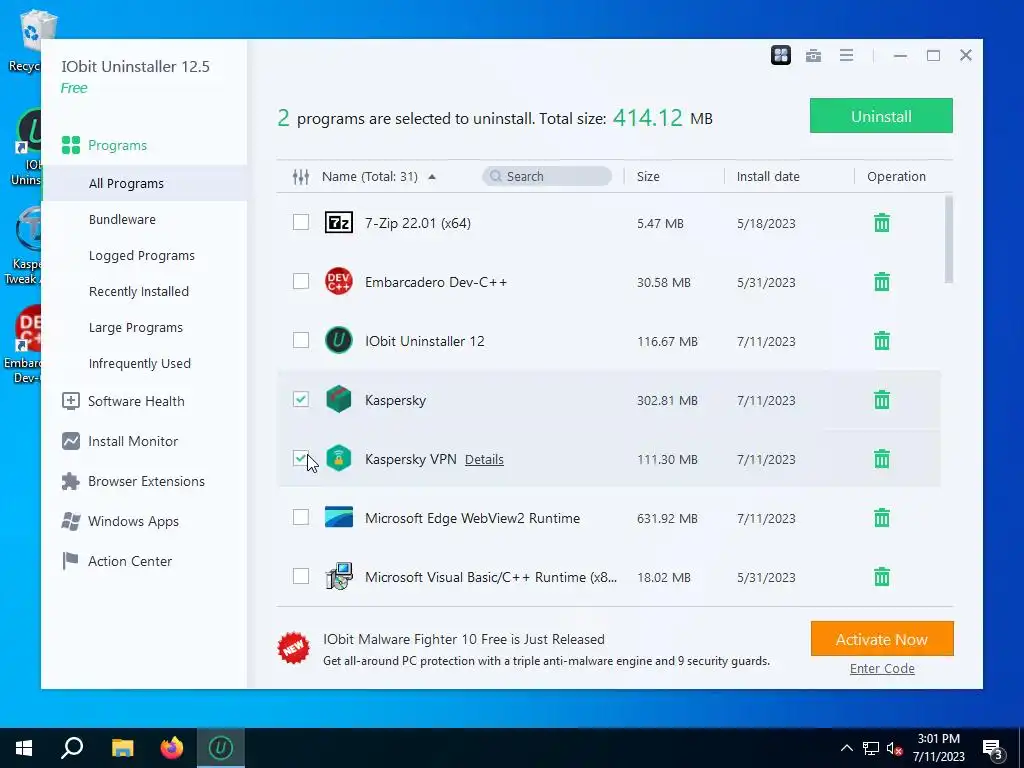Open the filter settings sliders icon
1024x768 pixels.
[300, 176]
